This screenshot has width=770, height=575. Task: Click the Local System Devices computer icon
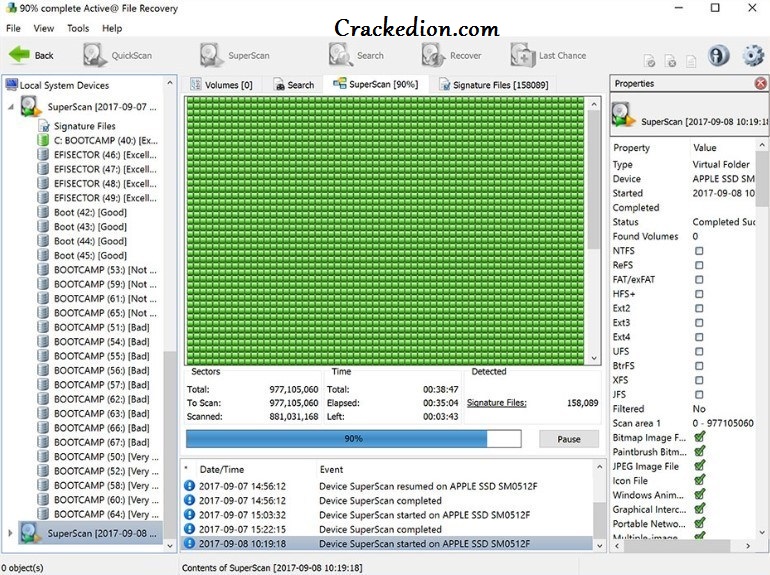coord(11,85)
